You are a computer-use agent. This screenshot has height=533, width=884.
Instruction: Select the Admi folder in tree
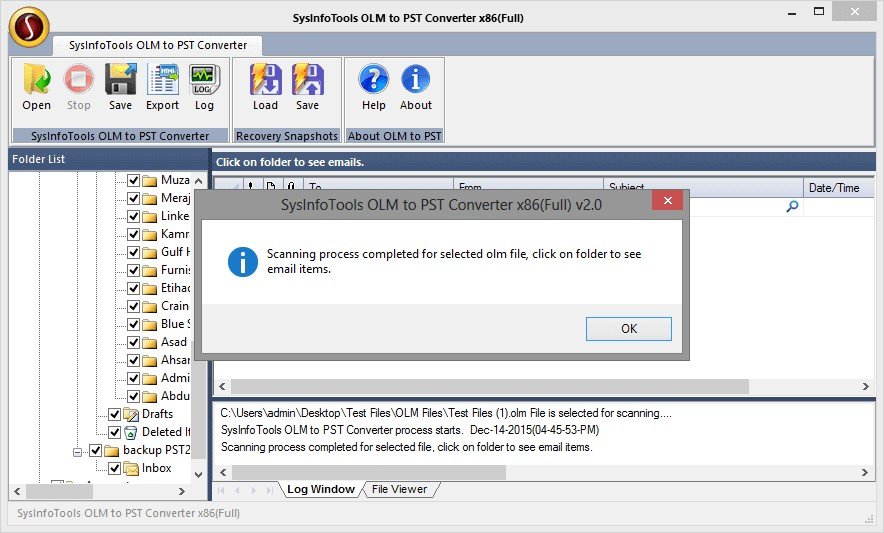(175, 378)
